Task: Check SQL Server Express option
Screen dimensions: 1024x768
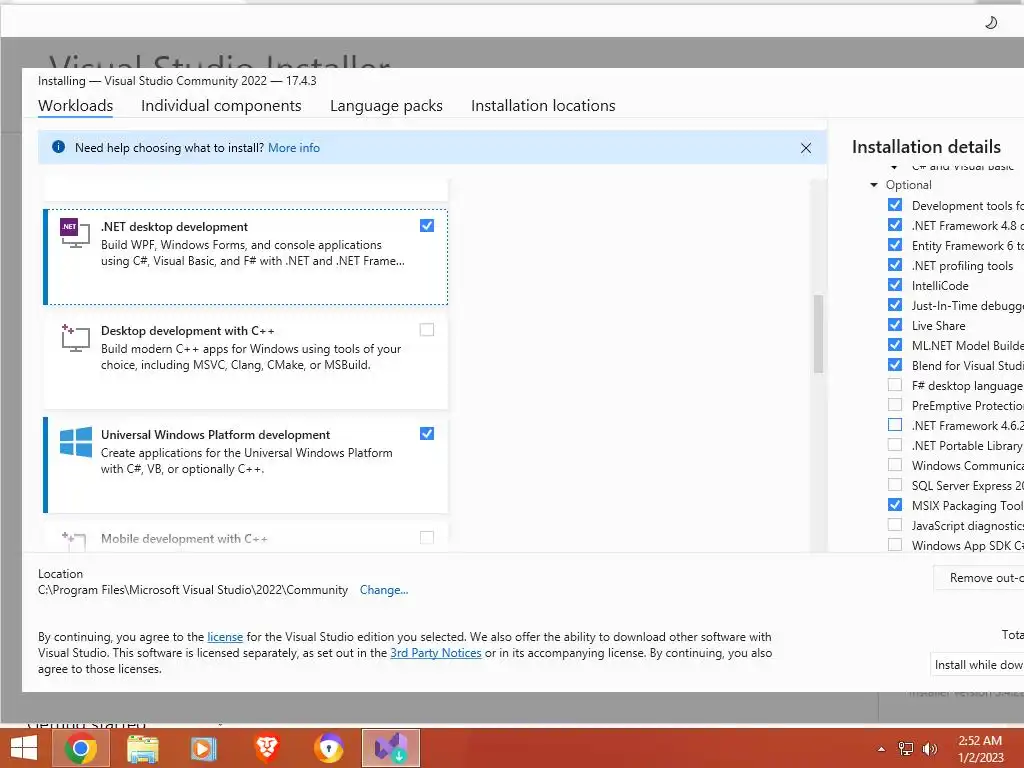Action: coord(895,485)
